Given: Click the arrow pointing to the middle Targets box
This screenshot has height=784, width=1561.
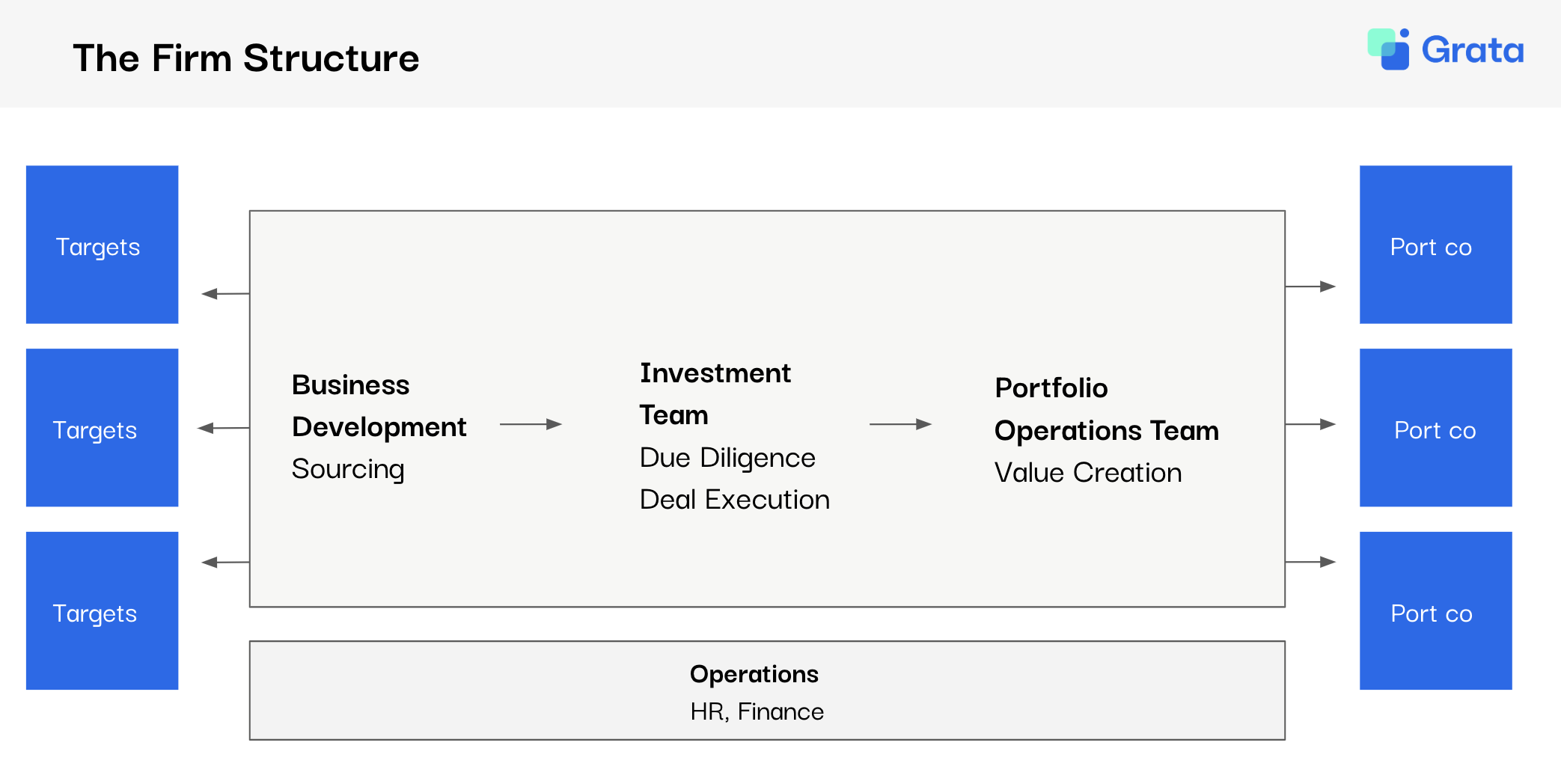Looking at the screenshot, I should tap(223, 428).
